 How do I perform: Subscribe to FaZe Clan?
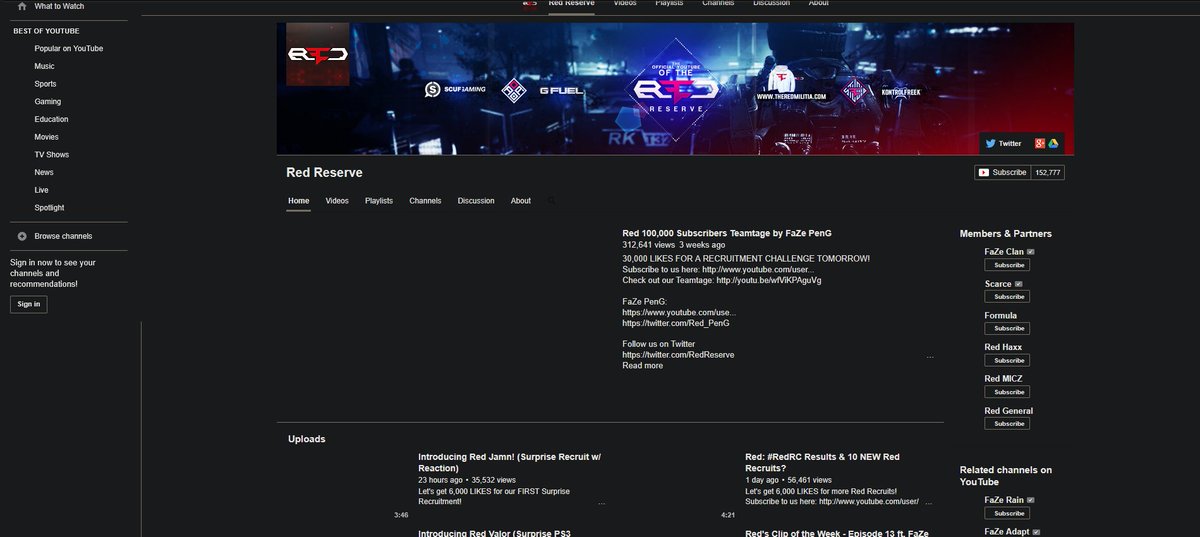(1009, 265)
